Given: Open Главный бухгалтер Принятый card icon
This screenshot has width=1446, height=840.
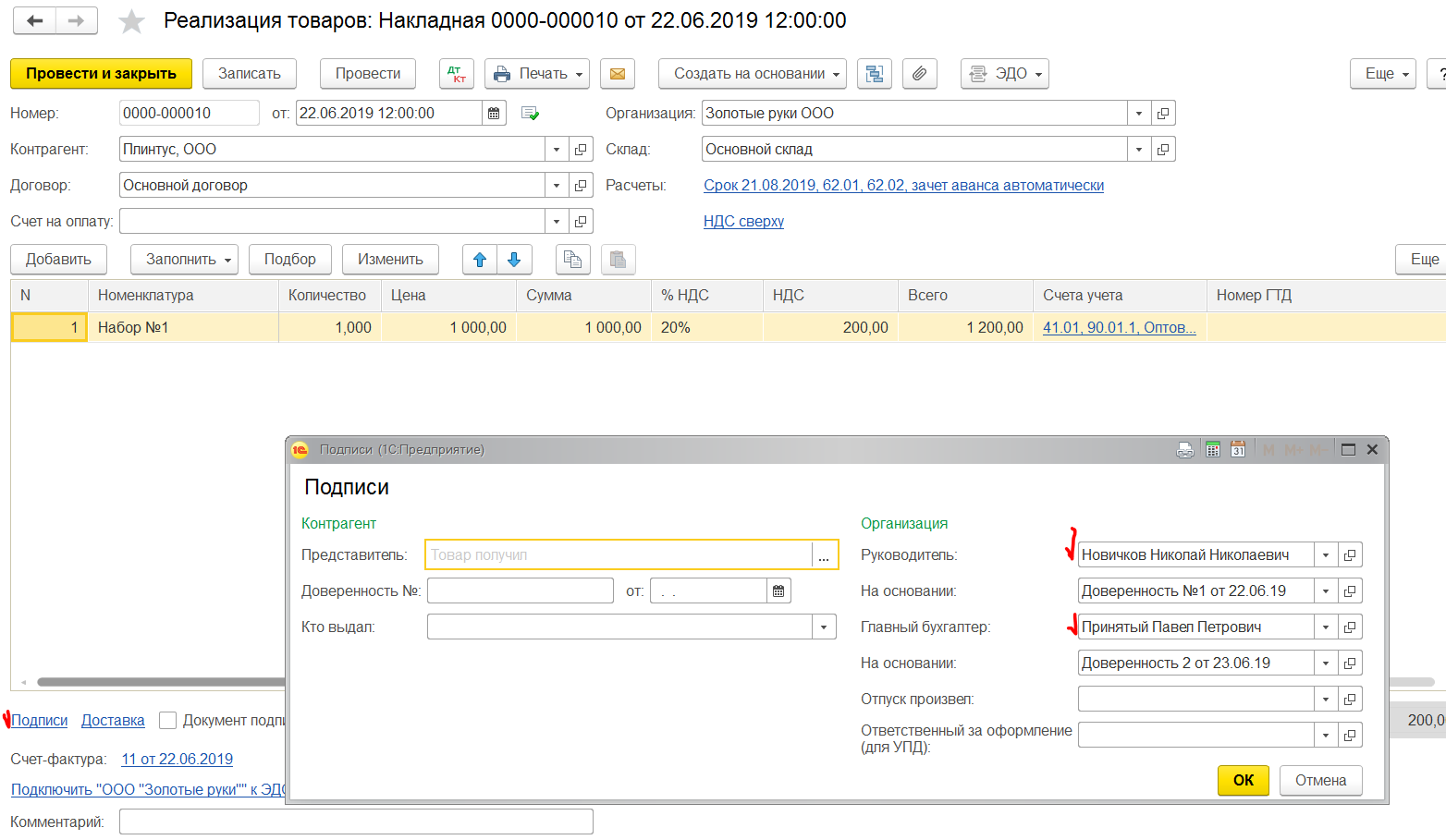Looking at the screenshot, I should 1350,627.
